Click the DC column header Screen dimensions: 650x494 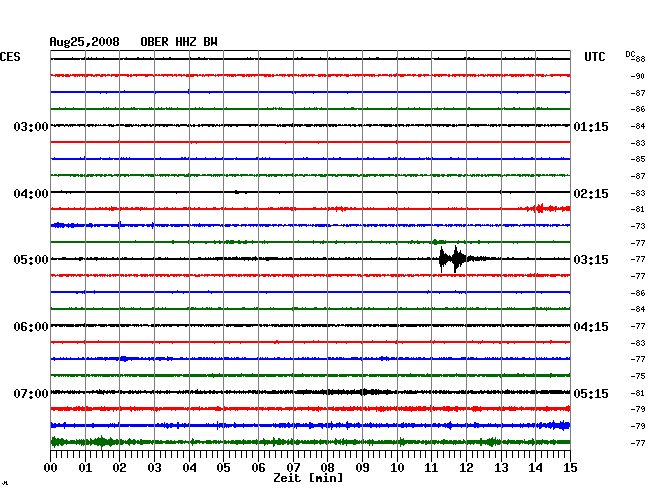pyautogui.click(x=630, y=54)
